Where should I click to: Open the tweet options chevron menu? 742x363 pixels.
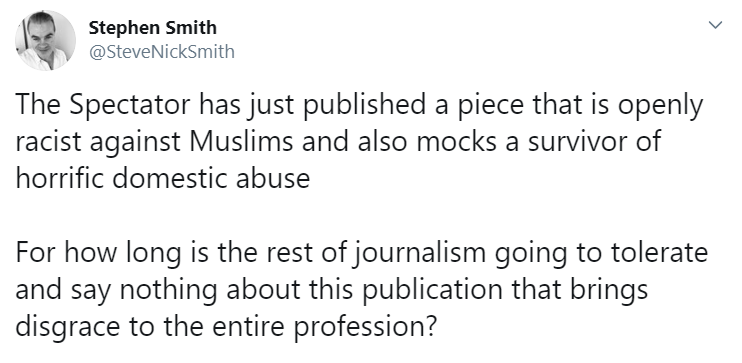715,25
